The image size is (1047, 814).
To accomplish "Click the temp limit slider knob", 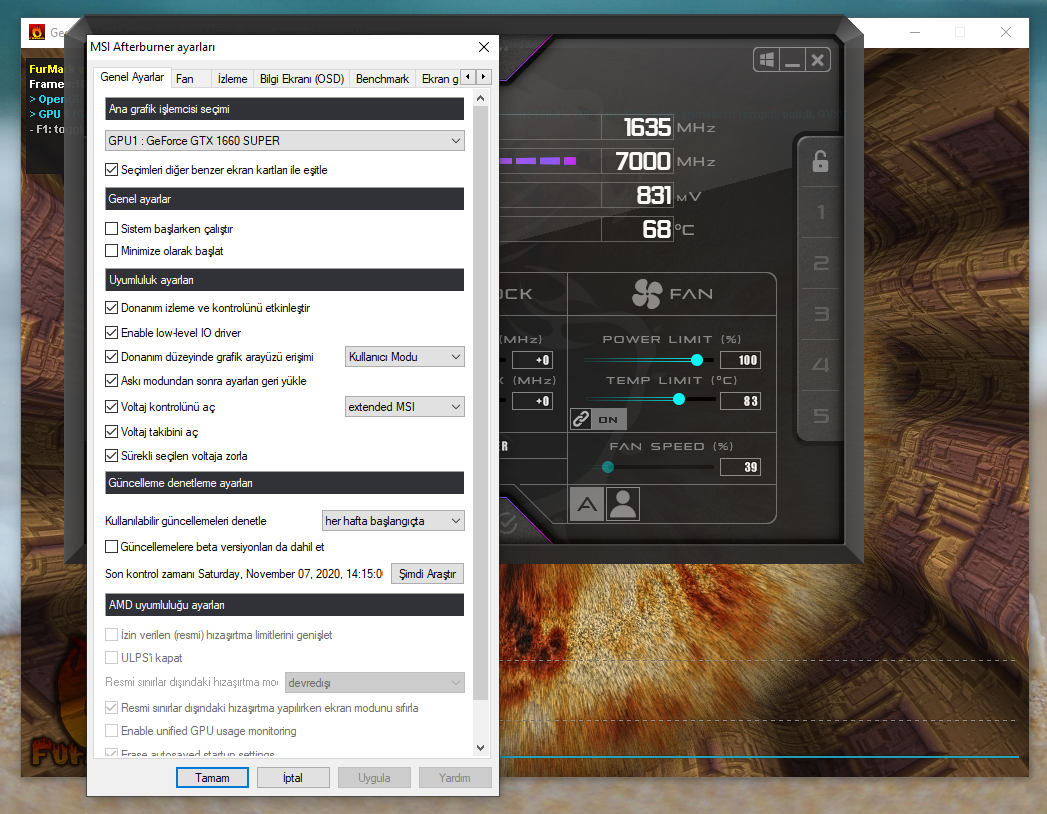I will (679, 399).
